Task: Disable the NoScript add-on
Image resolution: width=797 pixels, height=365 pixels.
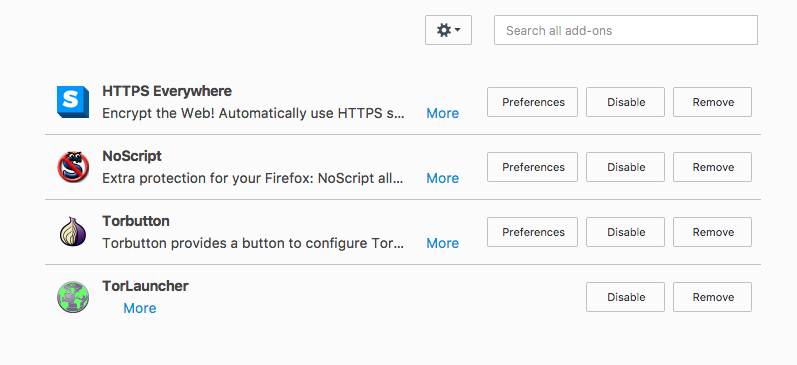Action: [625, 167]
